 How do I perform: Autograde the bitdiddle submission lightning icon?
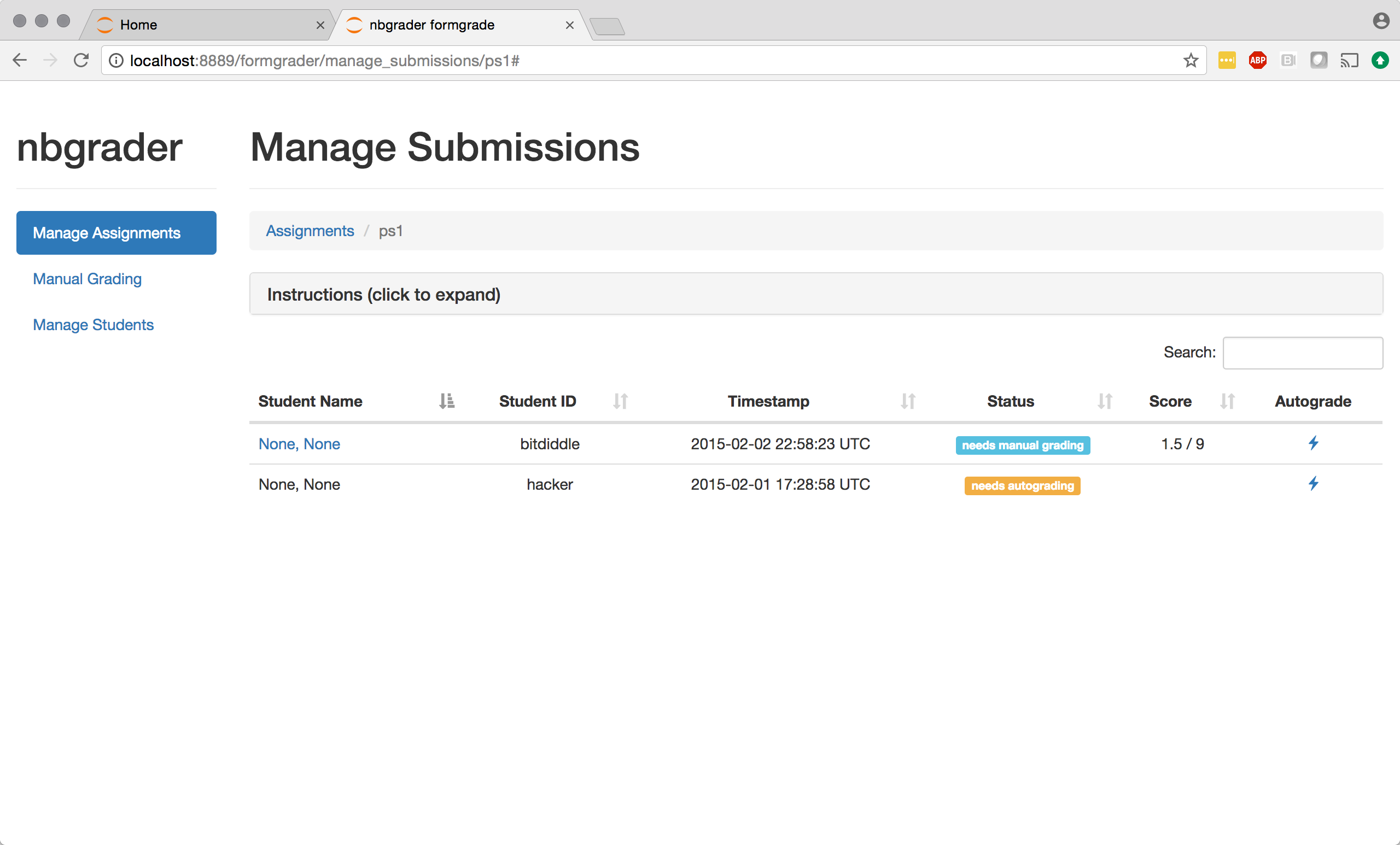(1313, 443)
